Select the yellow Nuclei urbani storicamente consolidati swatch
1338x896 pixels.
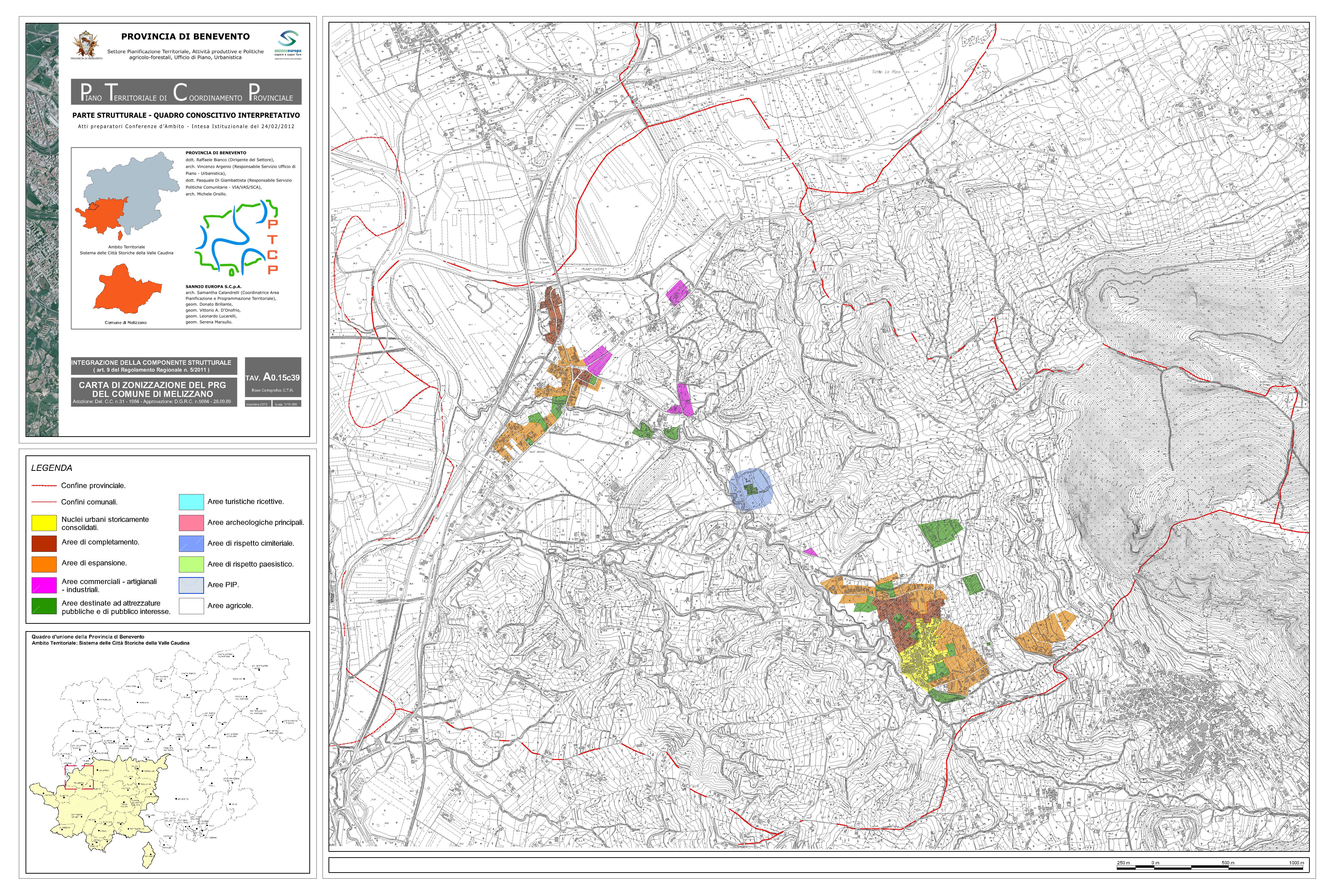(x=44, y=523)
